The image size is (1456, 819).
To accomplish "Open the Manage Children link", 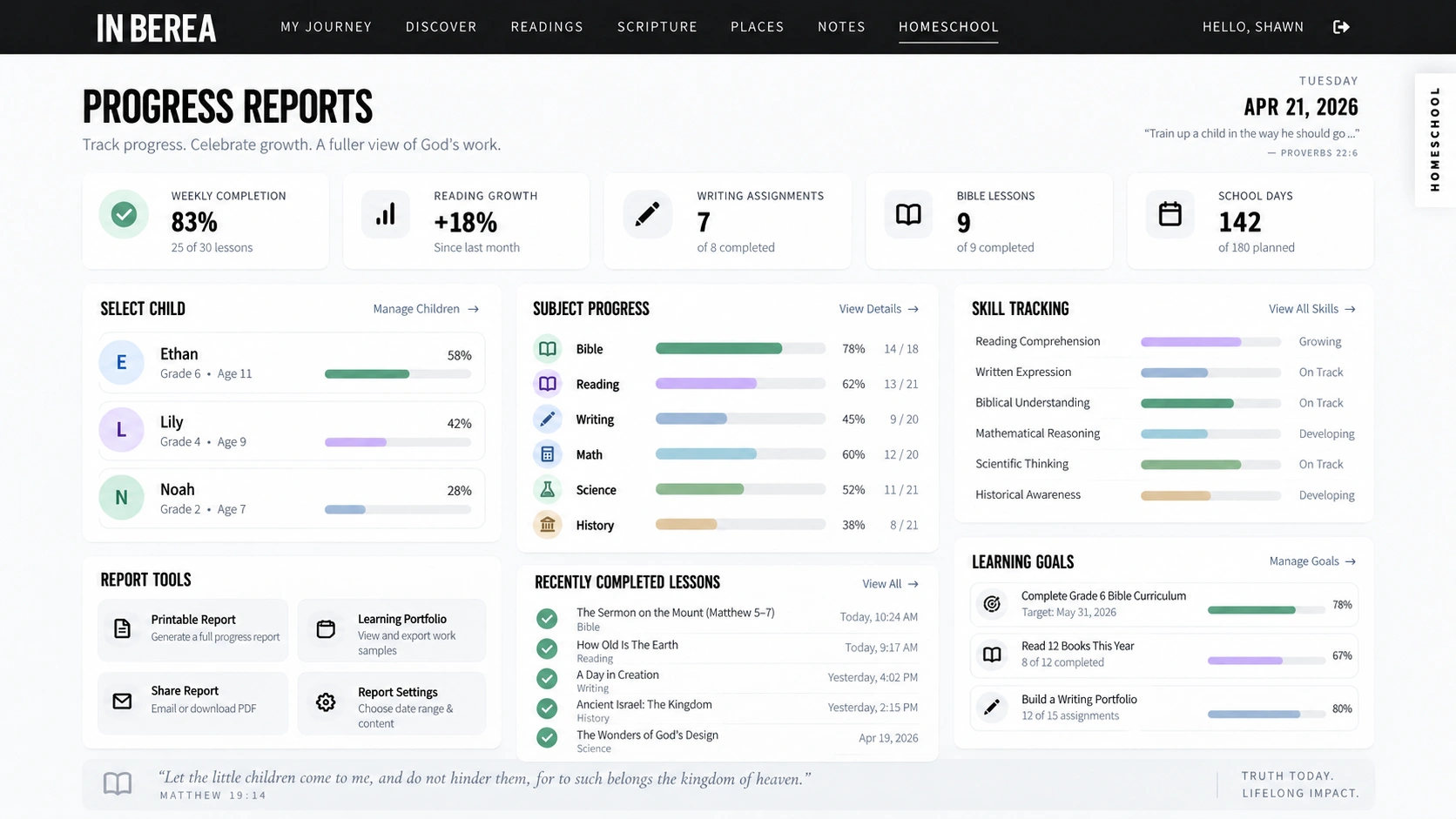I will point(426,309).
